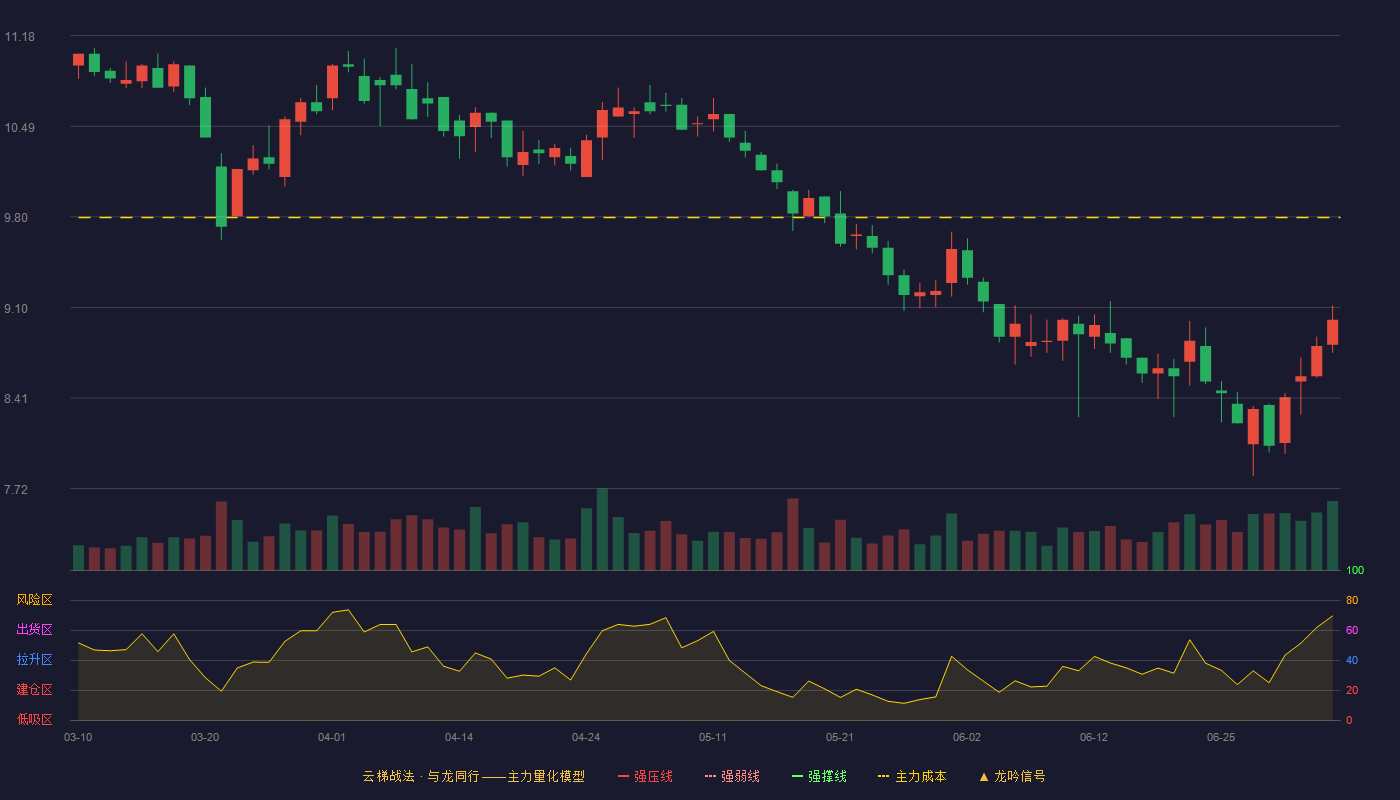Toggle the 强弱线 legend entry
Image resolution: width=1400 pixels, height=800 pixels.
click(732, 776)
